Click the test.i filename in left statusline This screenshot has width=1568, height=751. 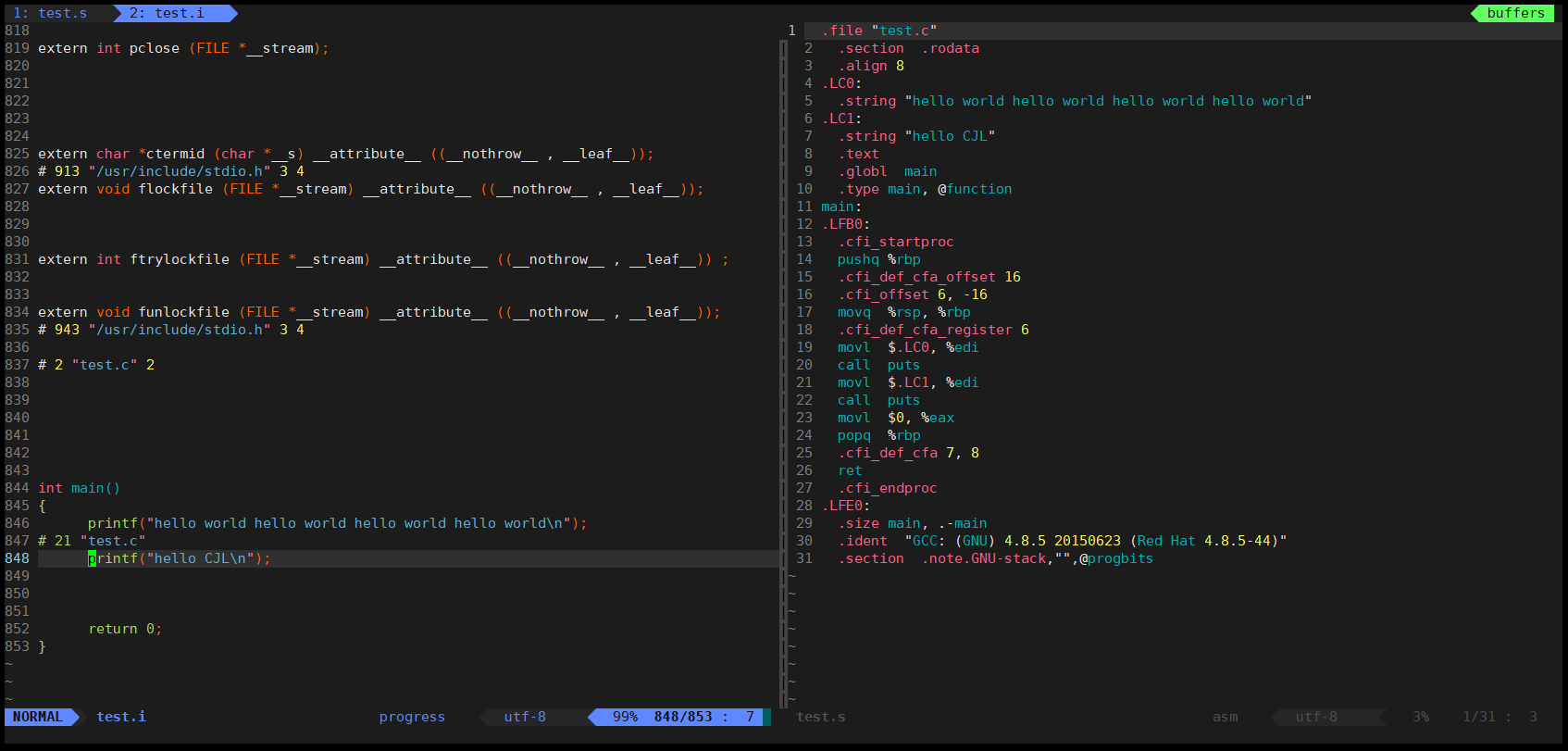tap(121, 717)
